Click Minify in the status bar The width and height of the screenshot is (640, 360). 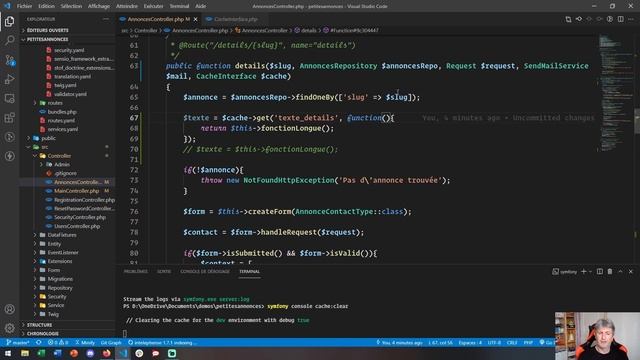point(85,342)
